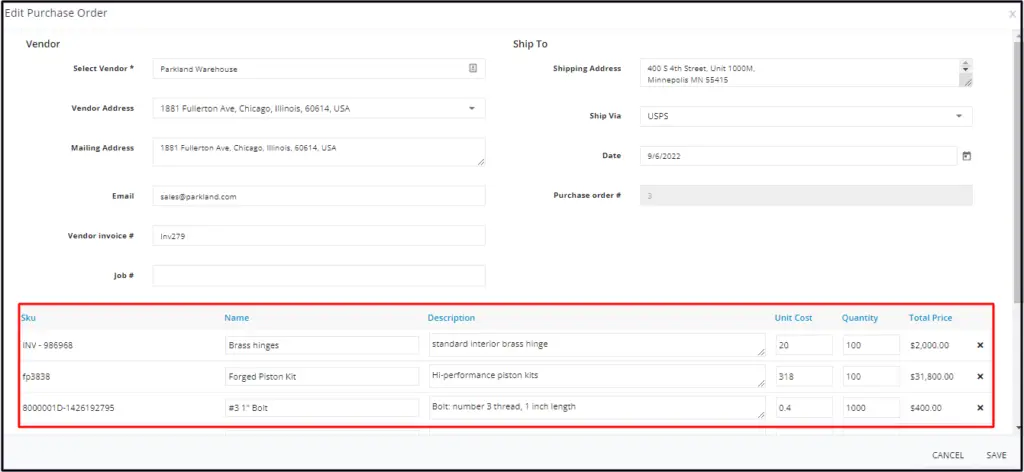
Task: Delete the Forged Piston Kit row
Action: pos(980,377)
